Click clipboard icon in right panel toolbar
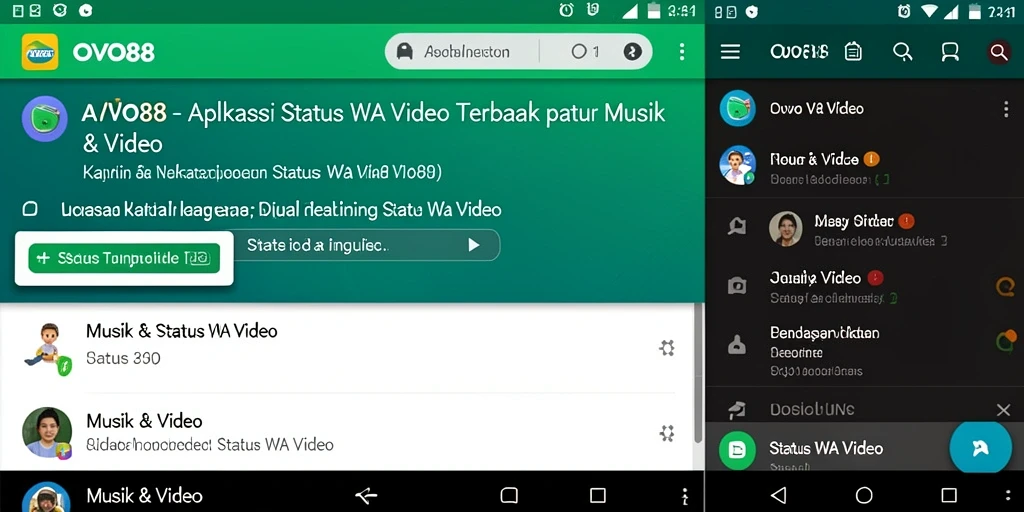 pyautogui.click(x=853, y=52)
